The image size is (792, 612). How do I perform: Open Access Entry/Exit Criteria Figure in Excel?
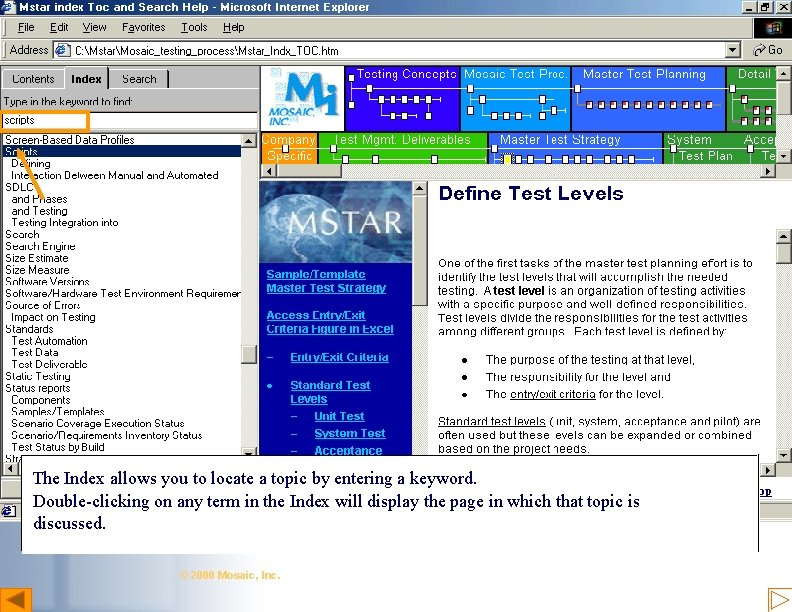click(330, 322)
